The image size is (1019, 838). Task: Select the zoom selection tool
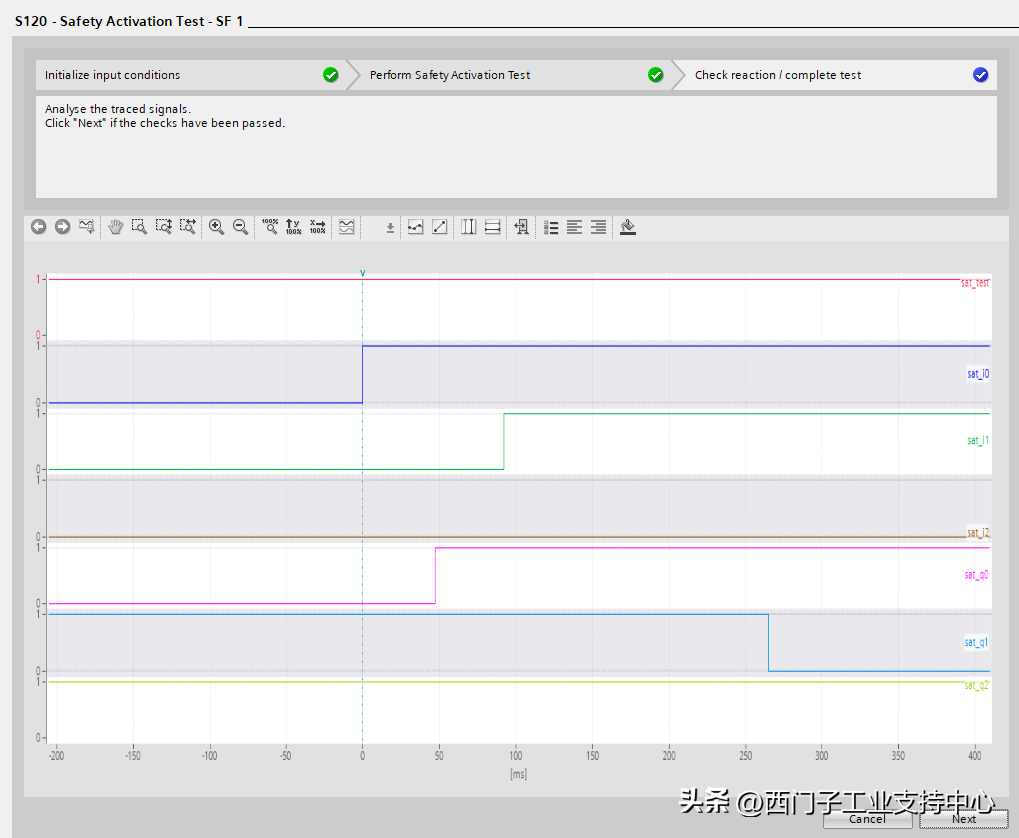pyautogui.click(x=139, y=227)
